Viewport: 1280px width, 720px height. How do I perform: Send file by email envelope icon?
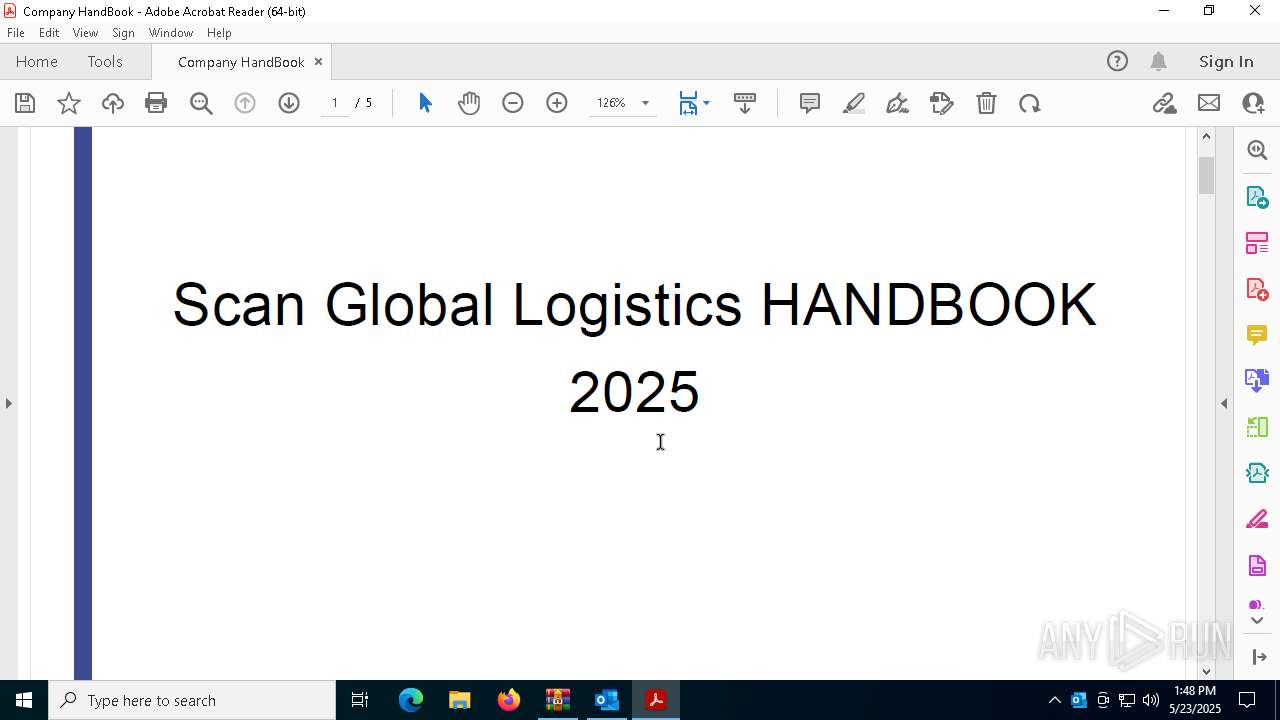coord(1209,103)
